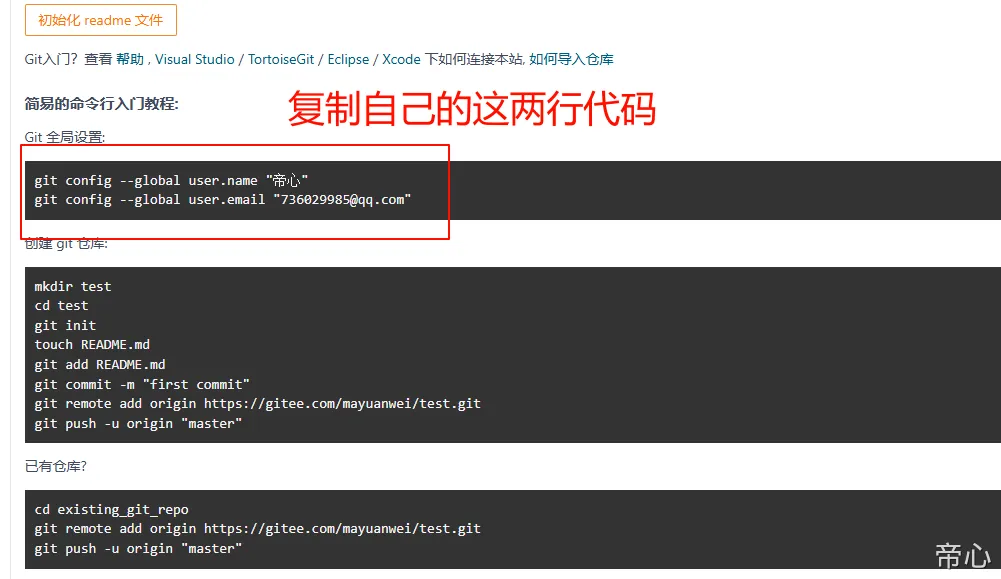Click the 已有仓库? label
The image size is (1001, 579).
coord(56,467)
